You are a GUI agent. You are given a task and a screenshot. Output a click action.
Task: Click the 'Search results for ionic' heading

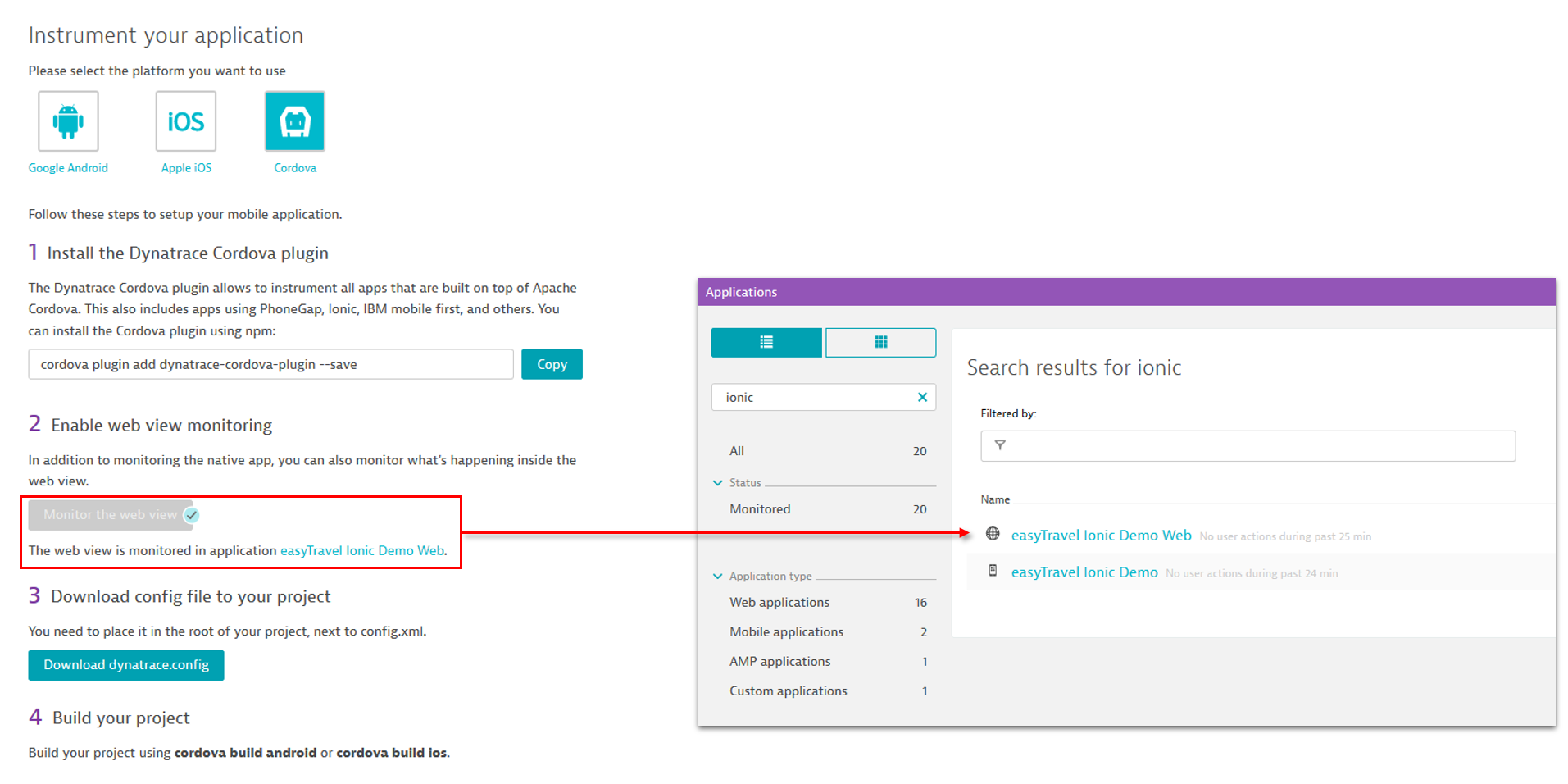coord(1074,368)
